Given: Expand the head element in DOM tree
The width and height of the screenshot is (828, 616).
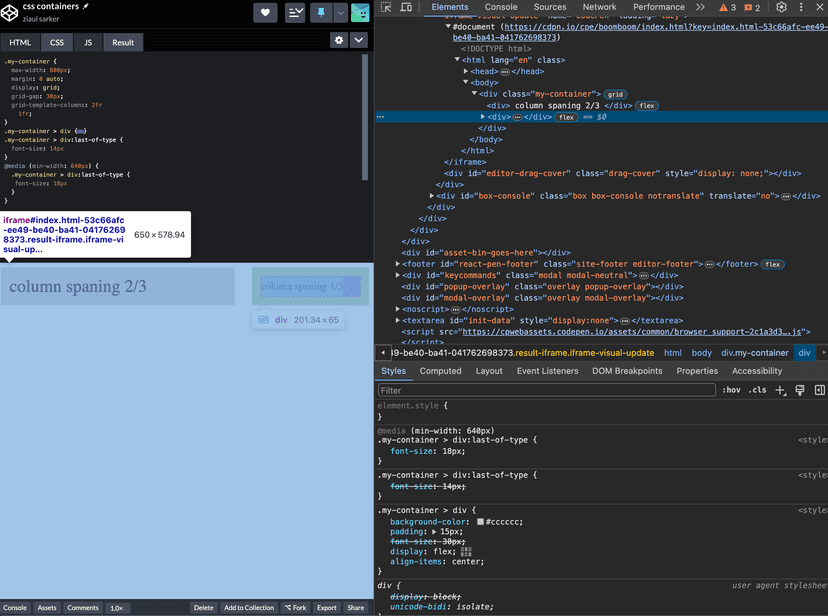Looking at the screenshot, I should tap(466, 72).
